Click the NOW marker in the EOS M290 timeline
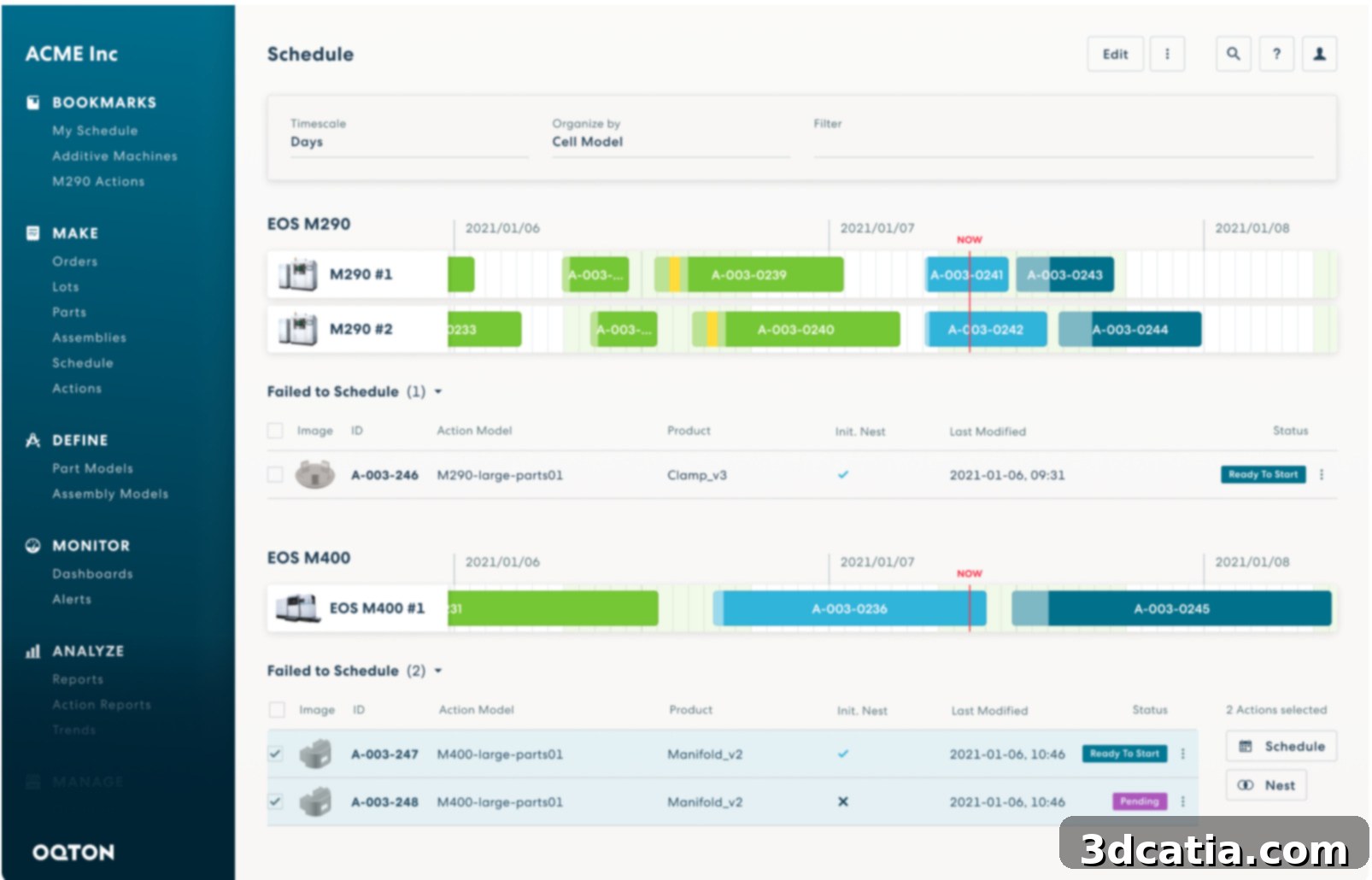The height and width of the screenshot is (880, 1372). [969, 240]
